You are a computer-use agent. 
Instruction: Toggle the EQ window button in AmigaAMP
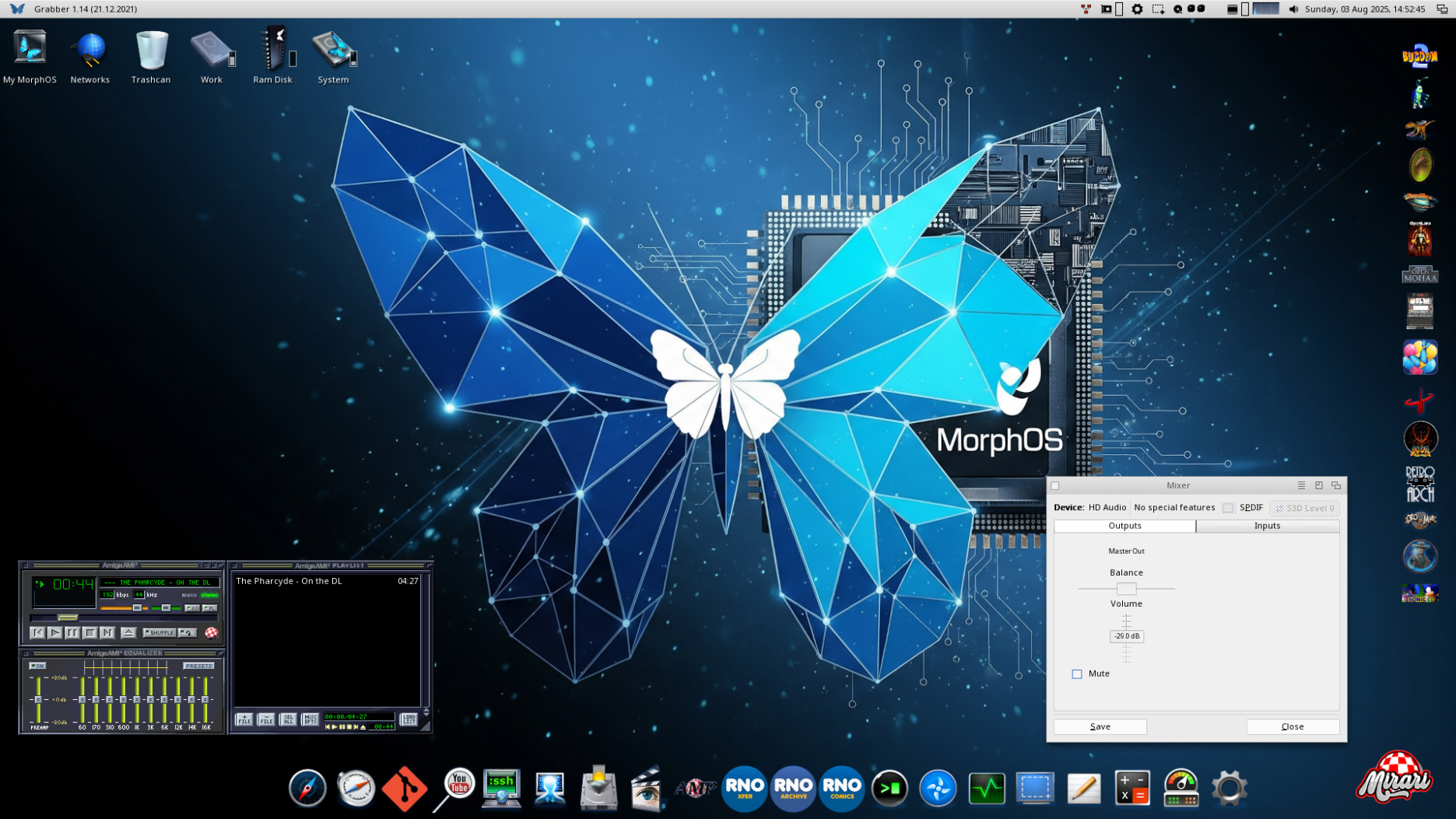point(192,608)
